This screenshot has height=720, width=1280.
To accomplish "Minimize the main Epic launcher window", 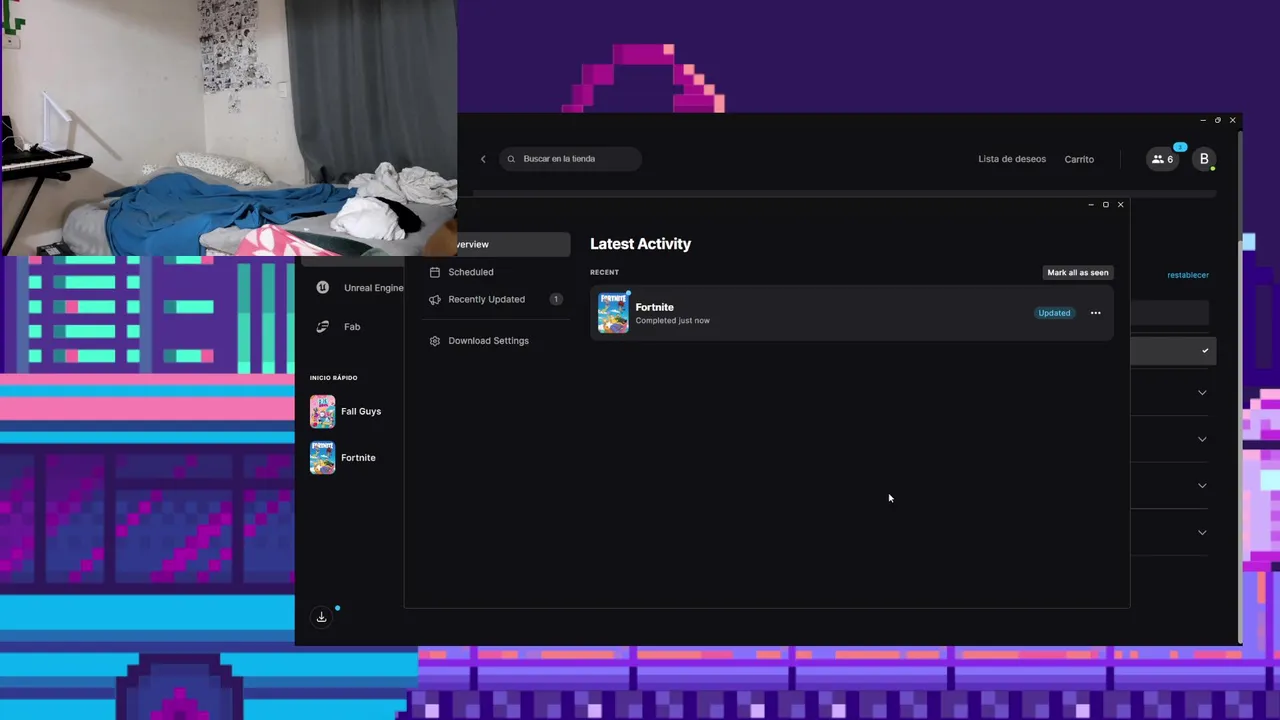I will [1203, 120].
